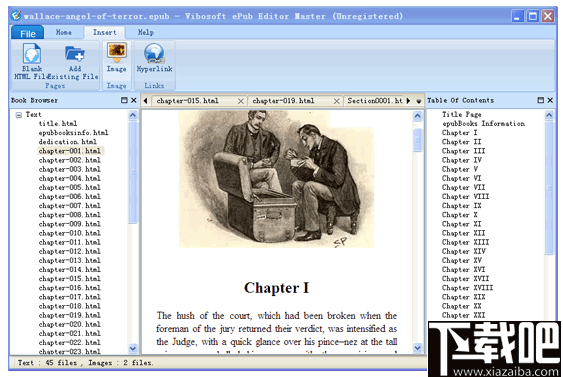563x377 pixels.
Task: Select chapter-010.html in Book Browser
Action: click(70, 233)
